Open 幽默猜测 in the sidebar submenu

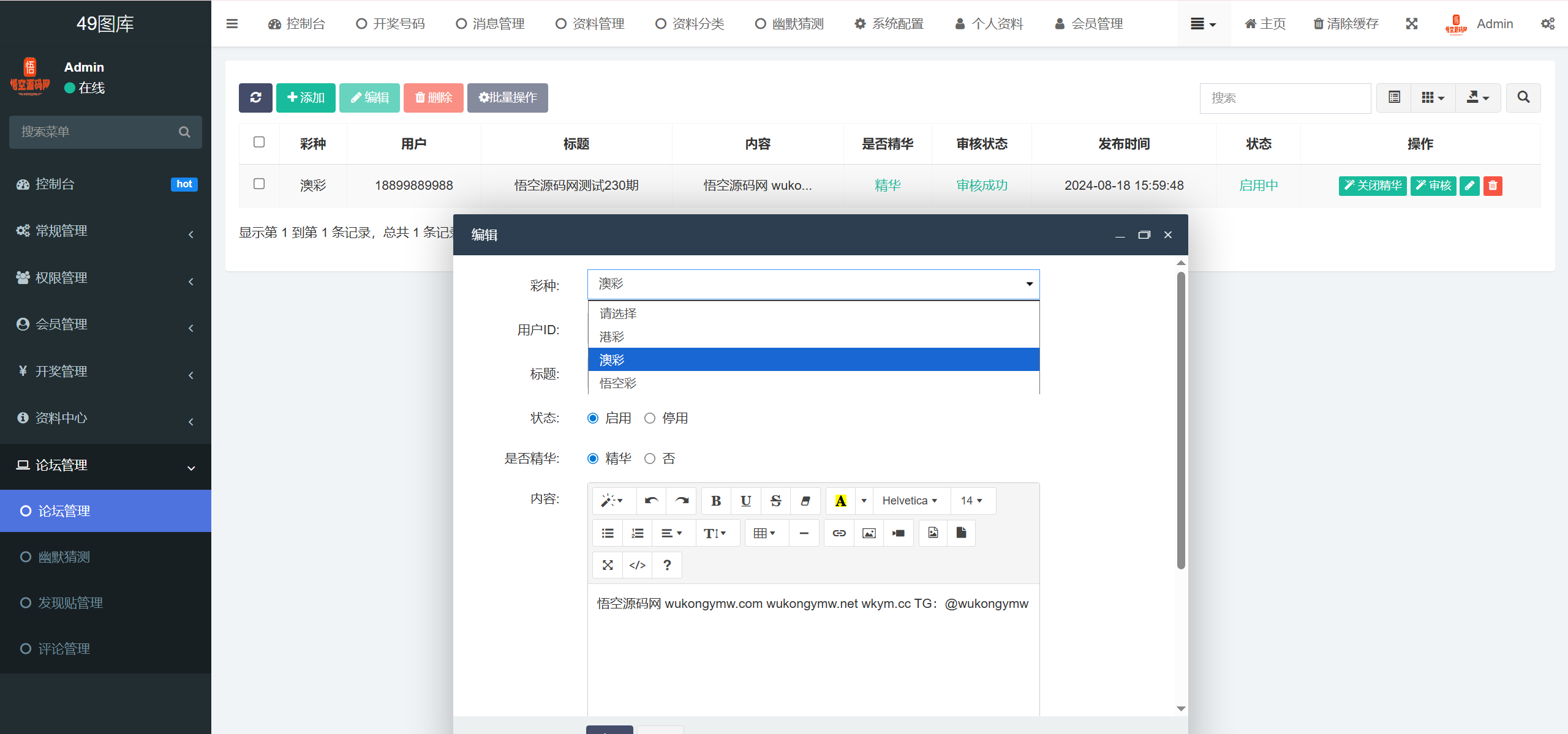pos(64,557)
